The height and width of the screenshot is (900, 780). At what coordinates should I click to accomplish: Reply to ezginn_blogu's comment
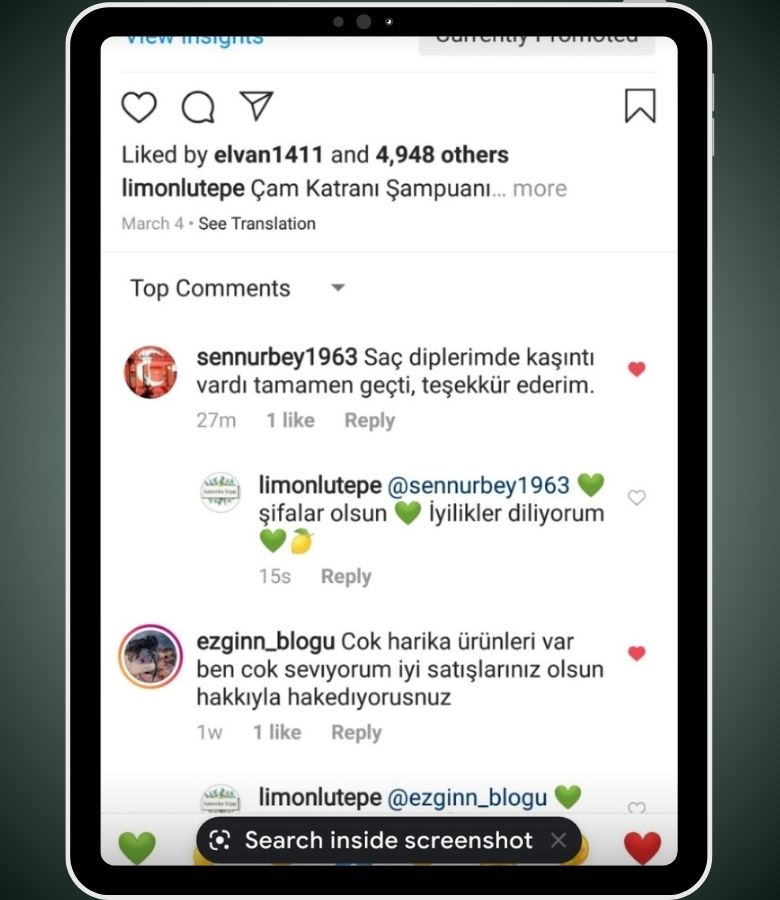point(356,732)
